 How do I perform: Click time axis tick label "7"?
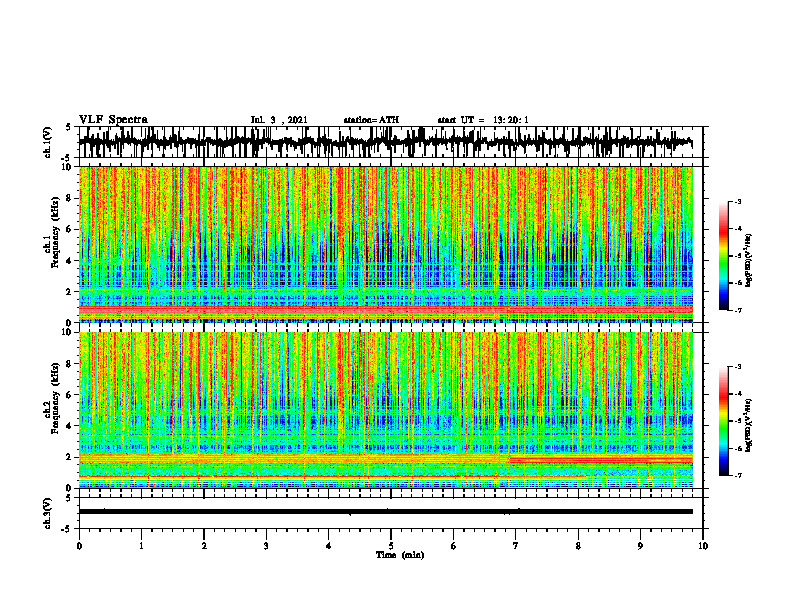coord(516,546)
